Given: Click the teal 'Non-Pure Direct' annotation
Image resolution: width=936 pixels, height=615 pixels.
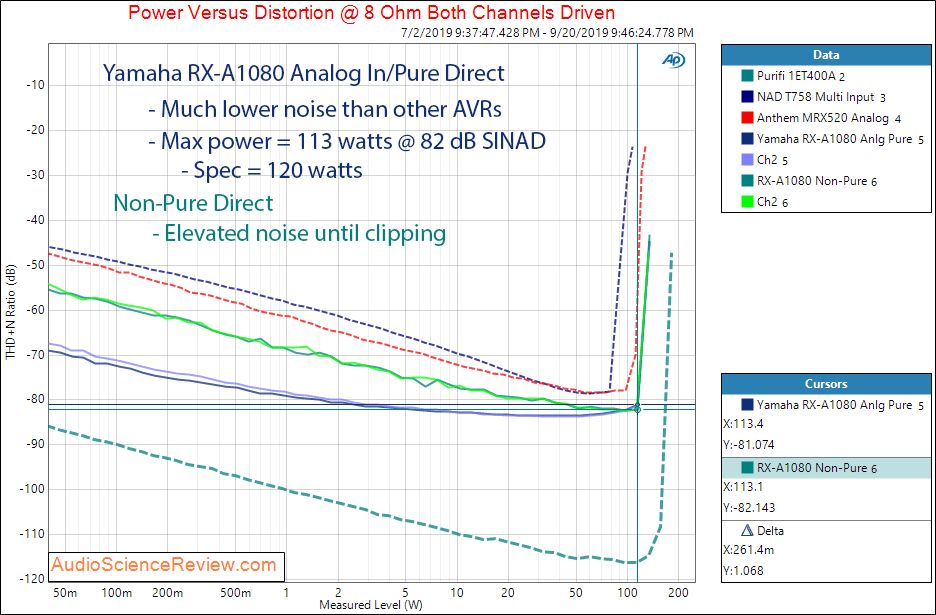Looking at the screenshot, I should (x=193, y=203).
